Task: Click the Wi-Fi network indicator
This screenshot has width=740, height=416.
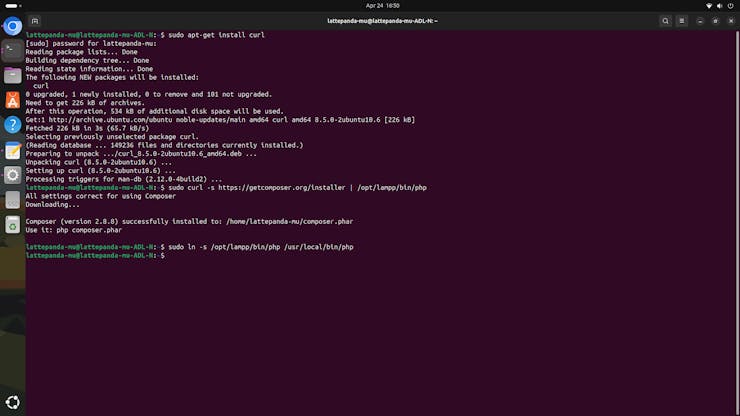Action: click(709, 5)
